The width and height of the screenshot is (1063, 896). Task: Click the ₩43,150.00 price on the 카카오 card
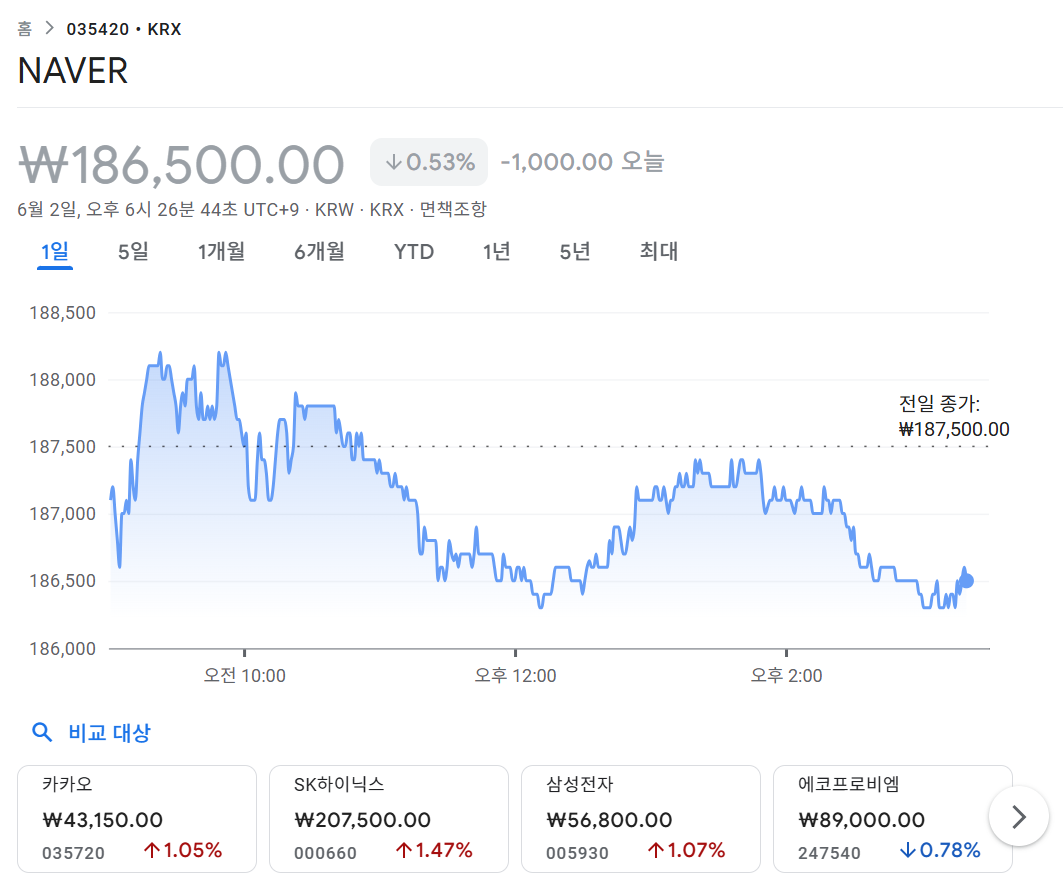(x=102, y=820)
